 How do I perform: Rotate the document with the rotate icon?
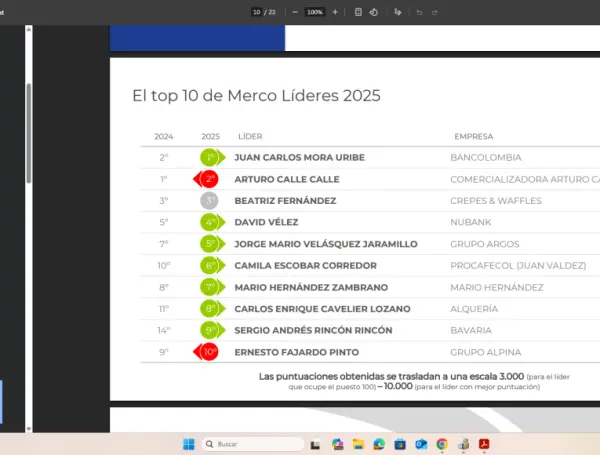374,12
